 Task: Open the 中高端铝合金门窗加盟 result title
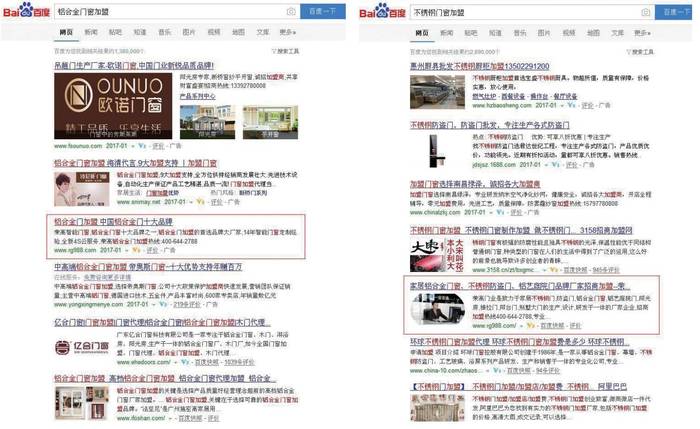pyautogui.click(x=148, y=267)
